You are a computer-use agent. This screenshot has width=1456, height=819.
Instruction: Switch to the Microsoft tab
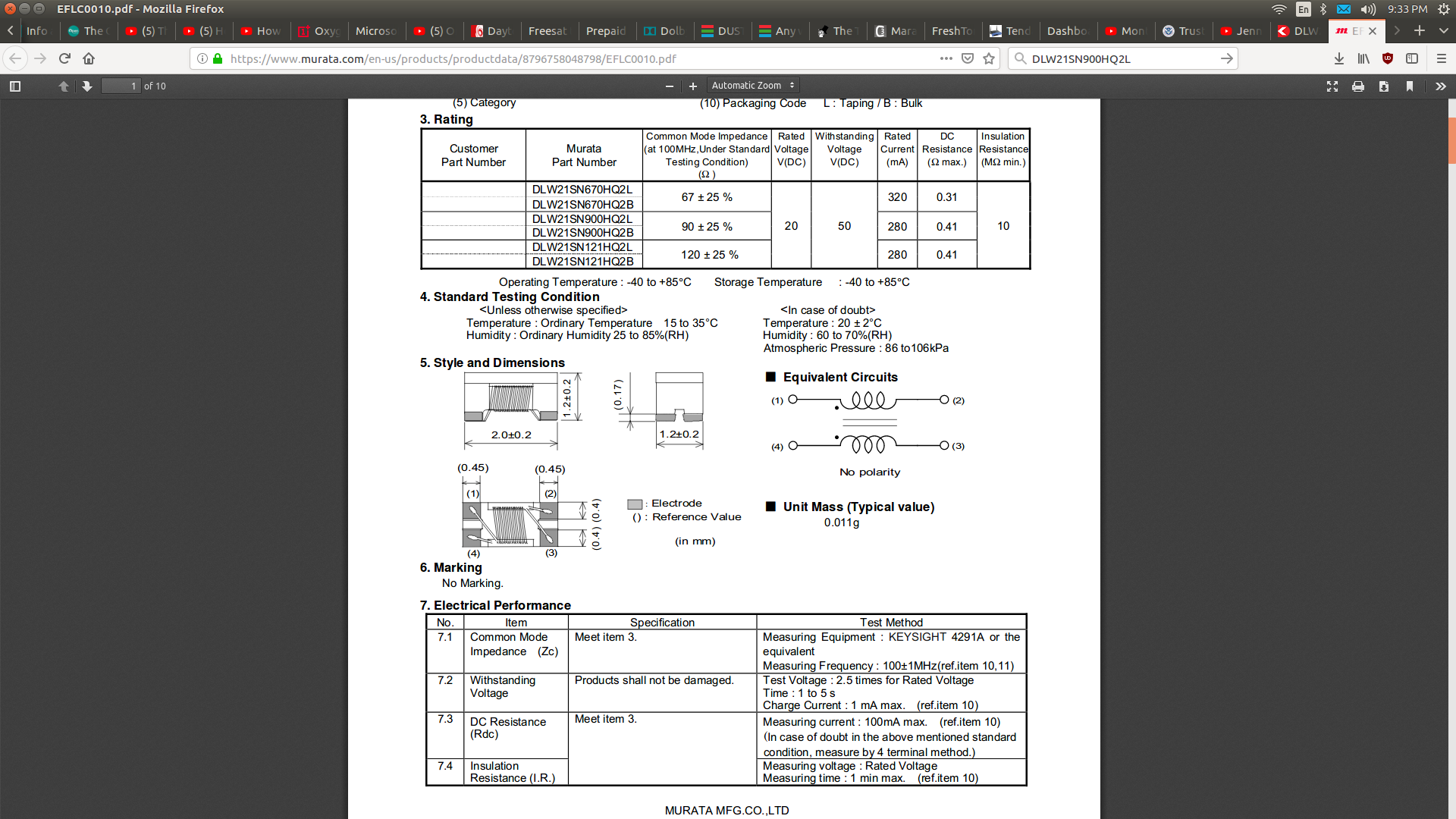tap(376, 31)
